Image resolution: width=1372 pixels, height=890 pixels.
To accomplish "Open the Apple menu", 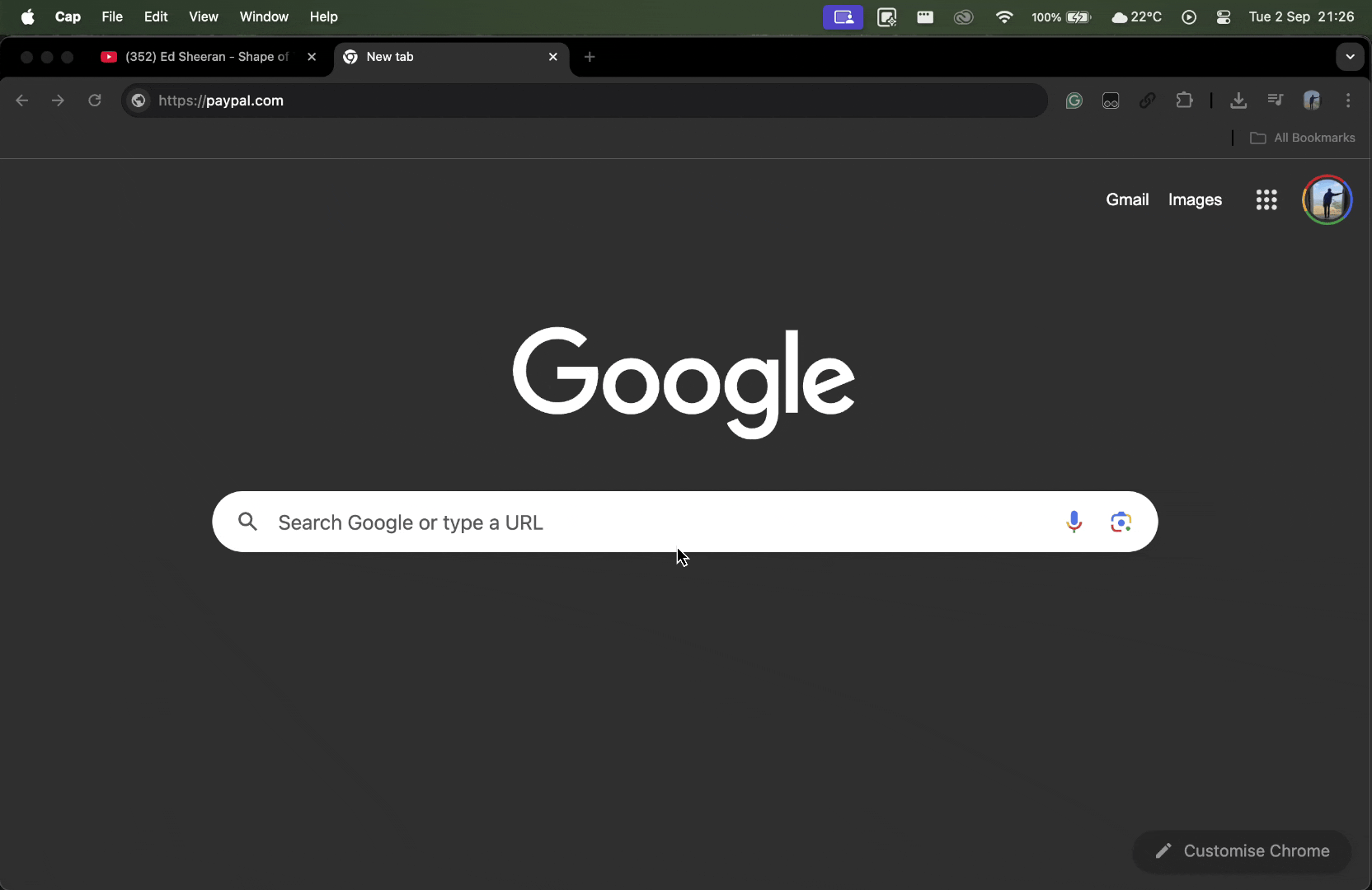I will 27,16.
